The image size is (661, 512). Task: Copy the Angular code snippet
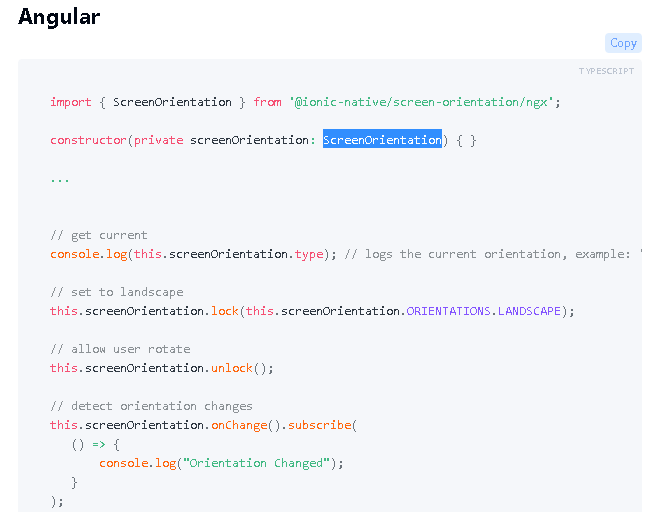pyautogui.click(x=623, y=43)
